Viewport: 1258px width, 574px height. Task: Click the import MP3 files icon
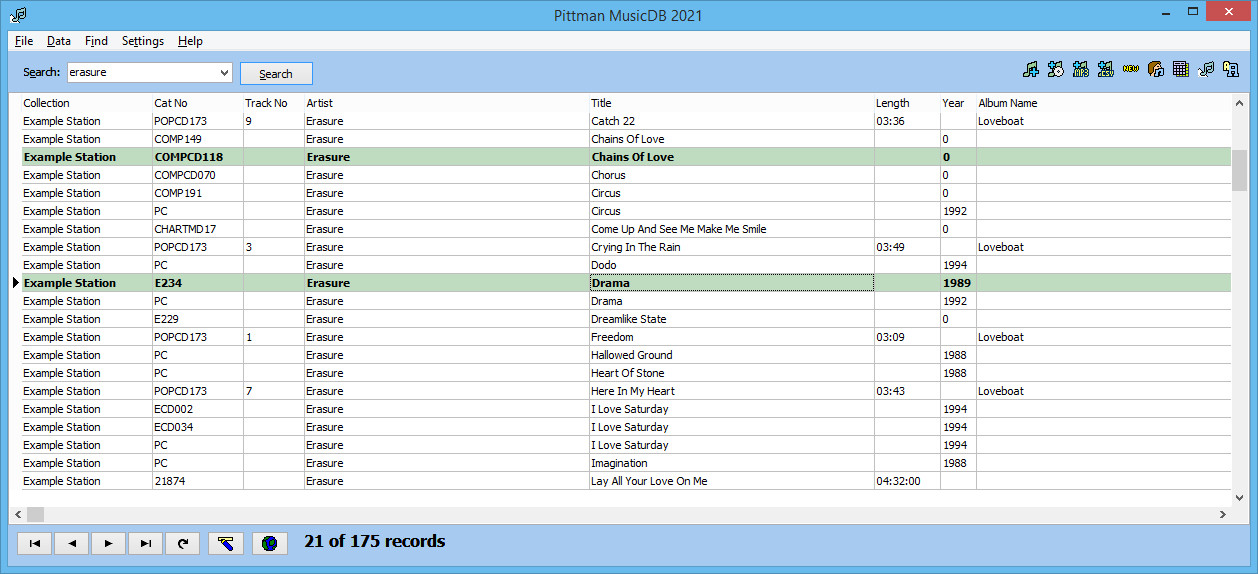1081,69
